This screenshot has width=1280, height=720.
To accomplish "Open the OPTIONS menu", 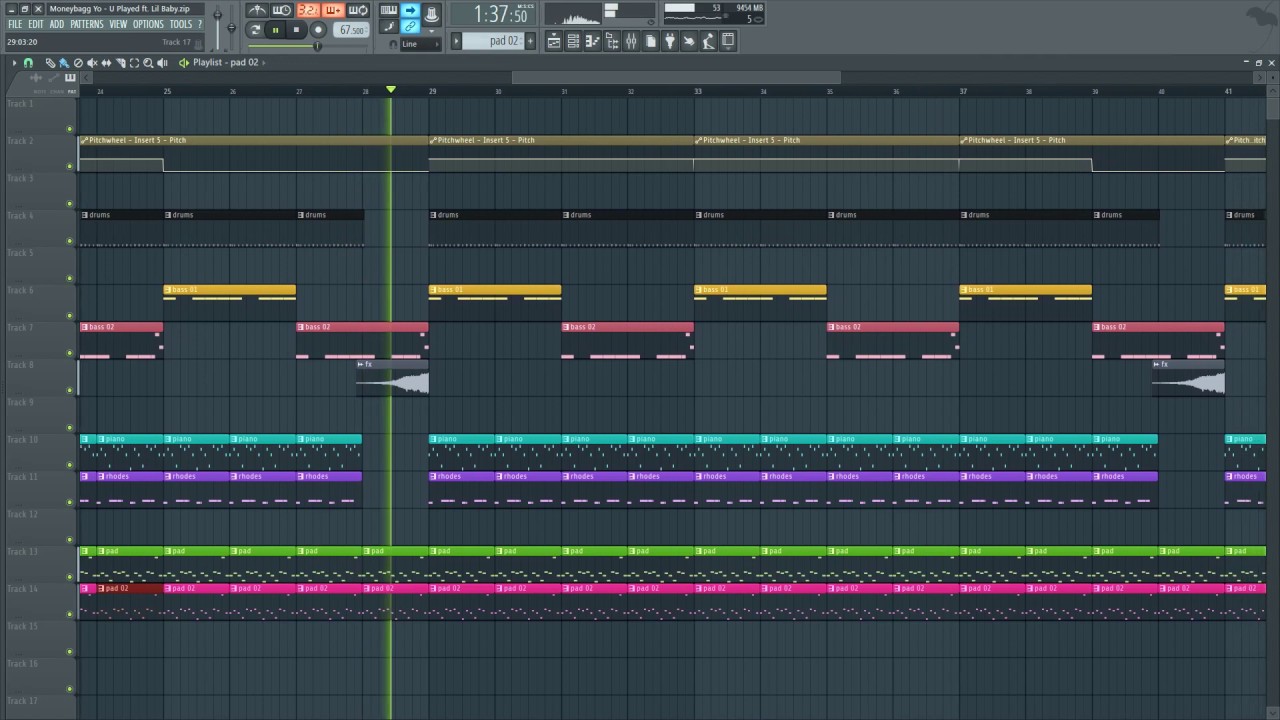I will [148, 24].
